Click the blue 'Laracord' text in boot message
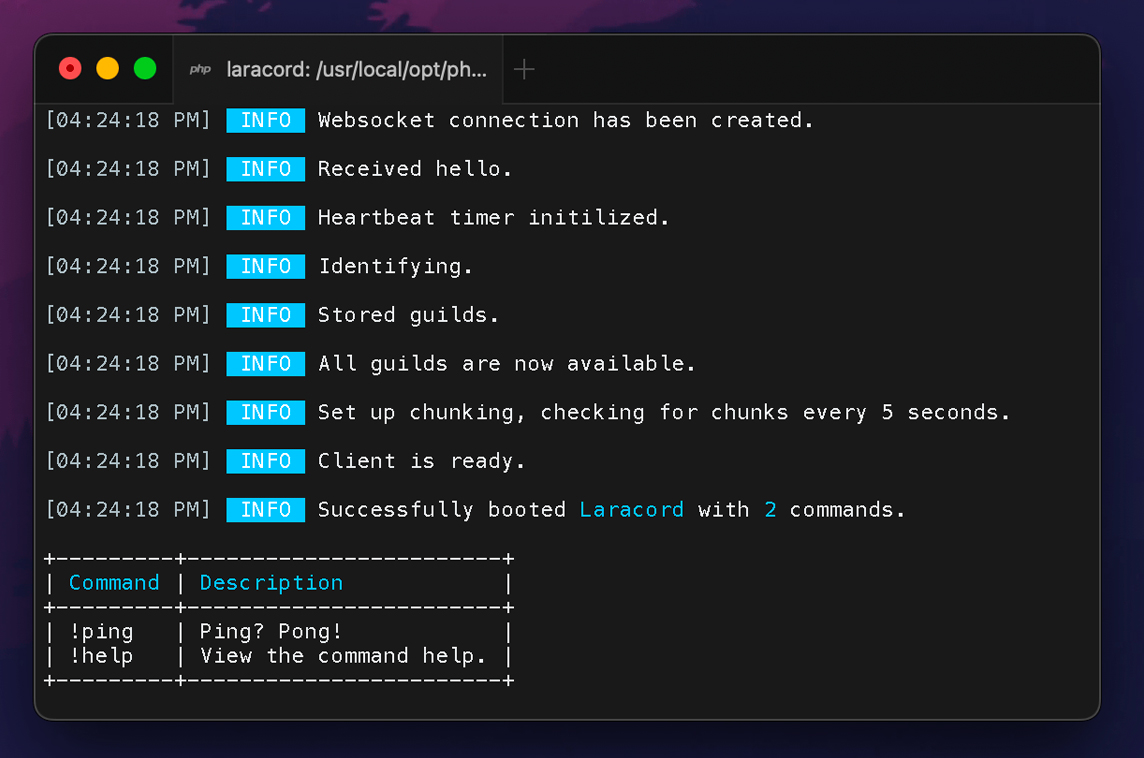Image resolution: width=1144 pixels, height=758 pixels. (x=632, y=510)
